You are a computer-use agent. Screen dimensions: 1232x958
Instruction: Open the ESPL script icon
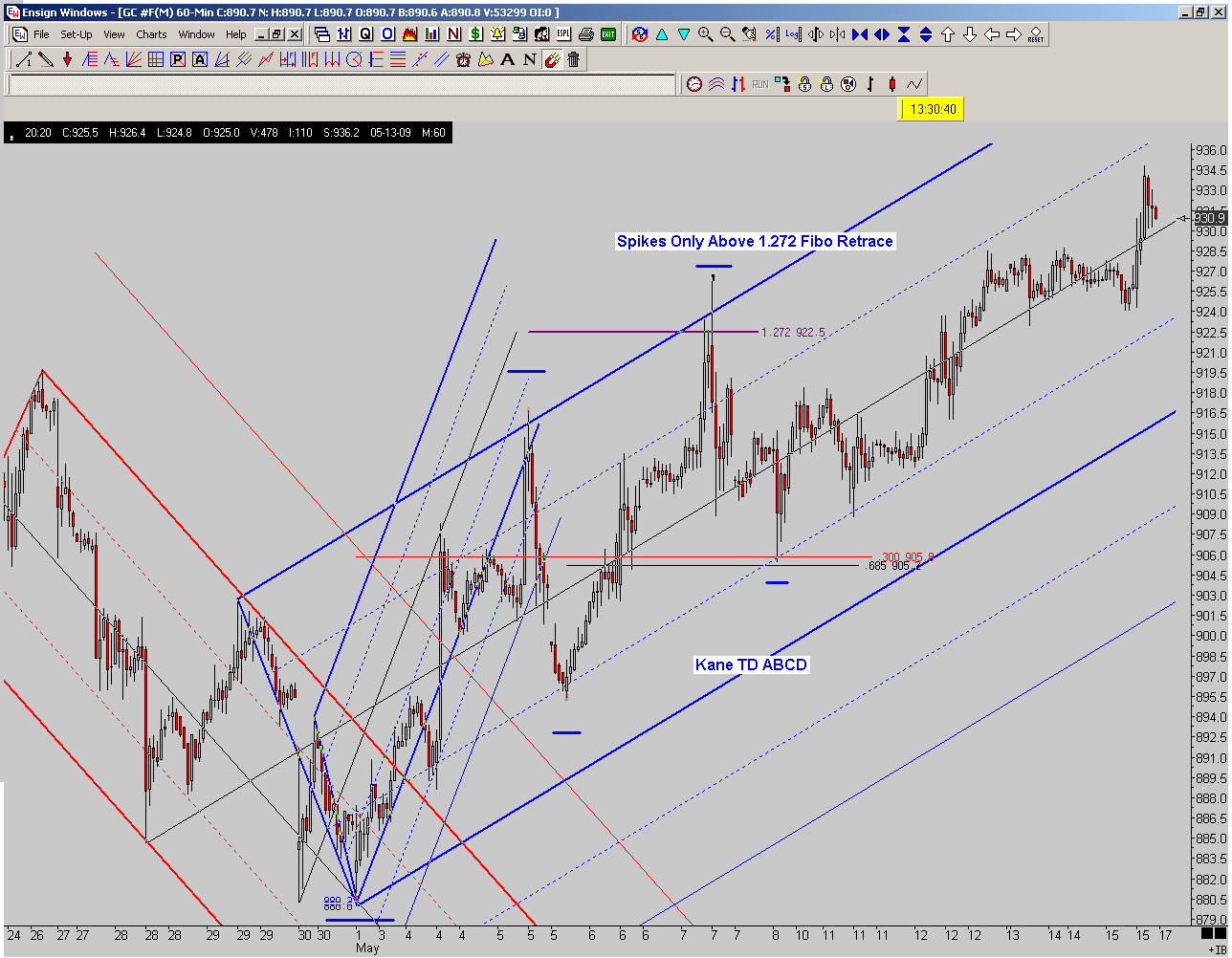point(564,34)
